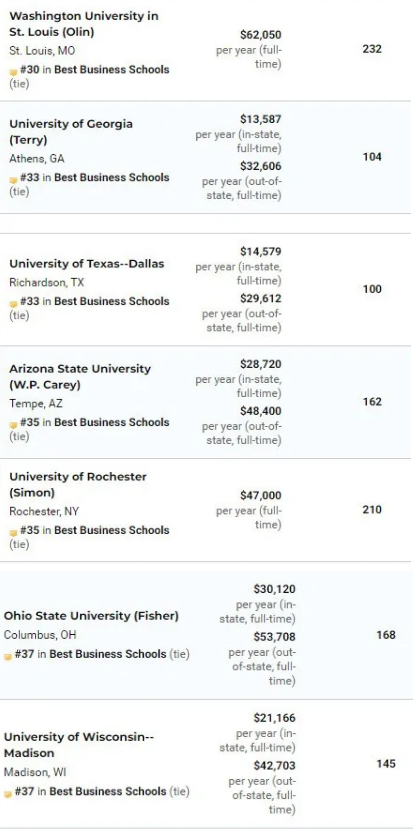Click badge icon beside #30 Washington University ranking

click(x=13, y=71)
